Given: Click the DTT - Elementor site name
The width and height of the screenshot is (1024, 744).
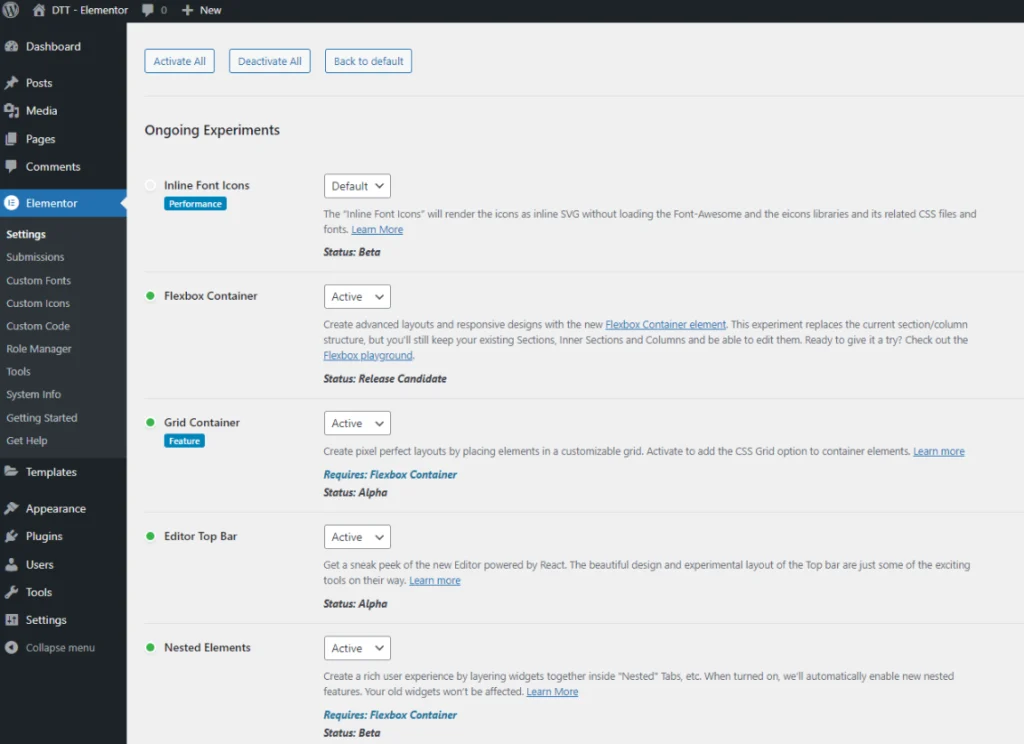Looking at the screenshot, I should [90, 10].
